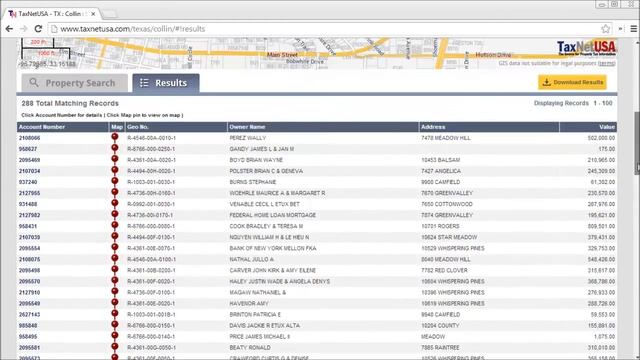This screenshot has width=640, height=360.
Task: Click the map pin for GANDY JAMES row
Action: (x=115, y=148)
